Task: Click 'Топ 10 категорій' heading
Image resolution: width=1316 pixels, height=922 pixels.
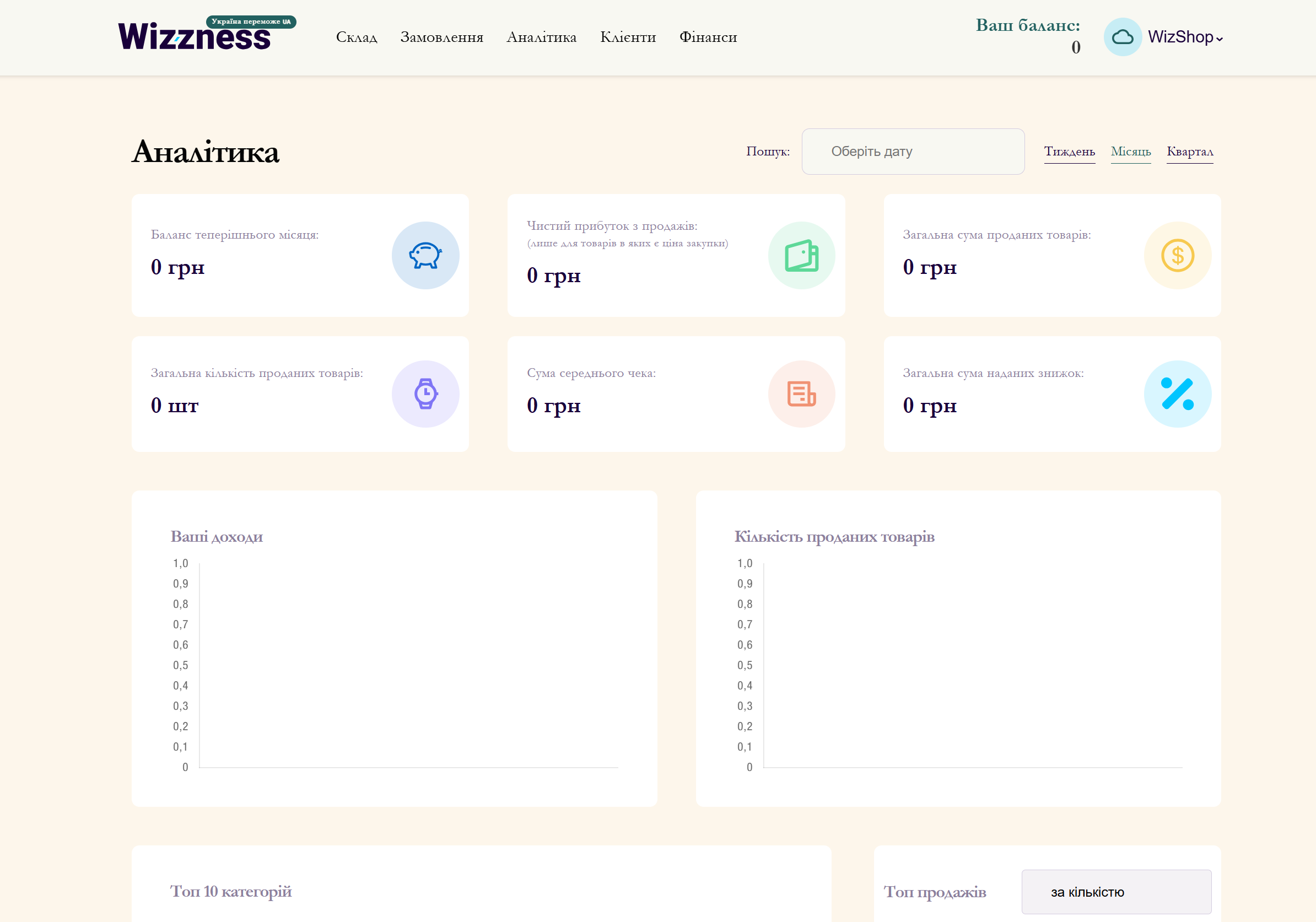Action: coord(230,892)
